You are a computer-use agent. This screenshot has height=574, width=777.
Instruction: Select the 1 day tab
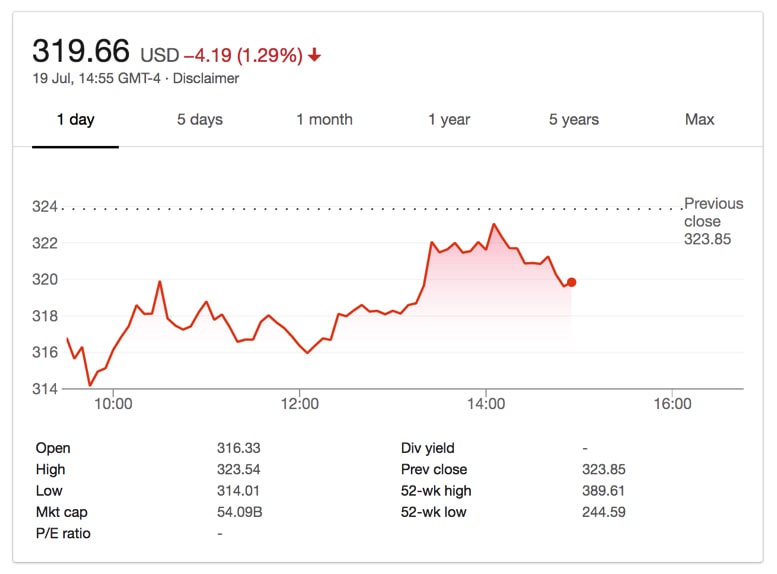pyautogui.click(x=75, y=119)
